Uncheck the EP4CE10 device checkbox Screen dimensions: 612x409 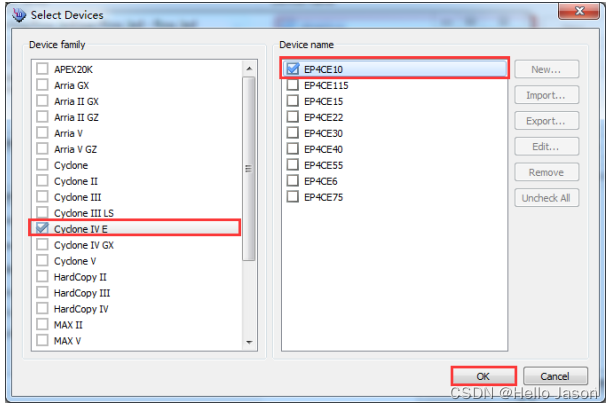coord(293,69)
